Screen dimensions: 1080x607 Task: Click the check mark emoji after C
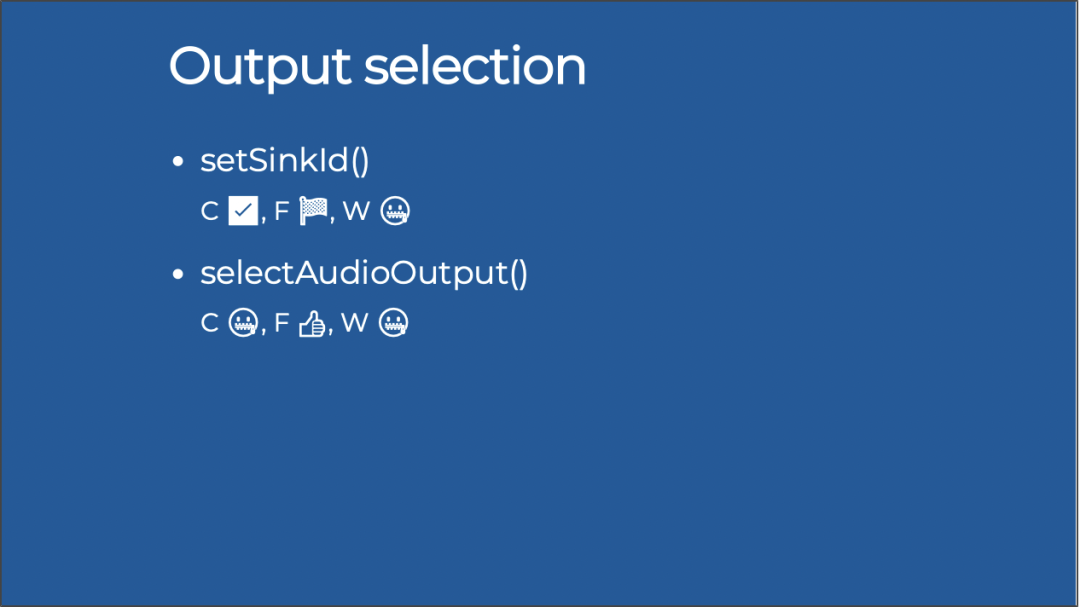(243, 211)
